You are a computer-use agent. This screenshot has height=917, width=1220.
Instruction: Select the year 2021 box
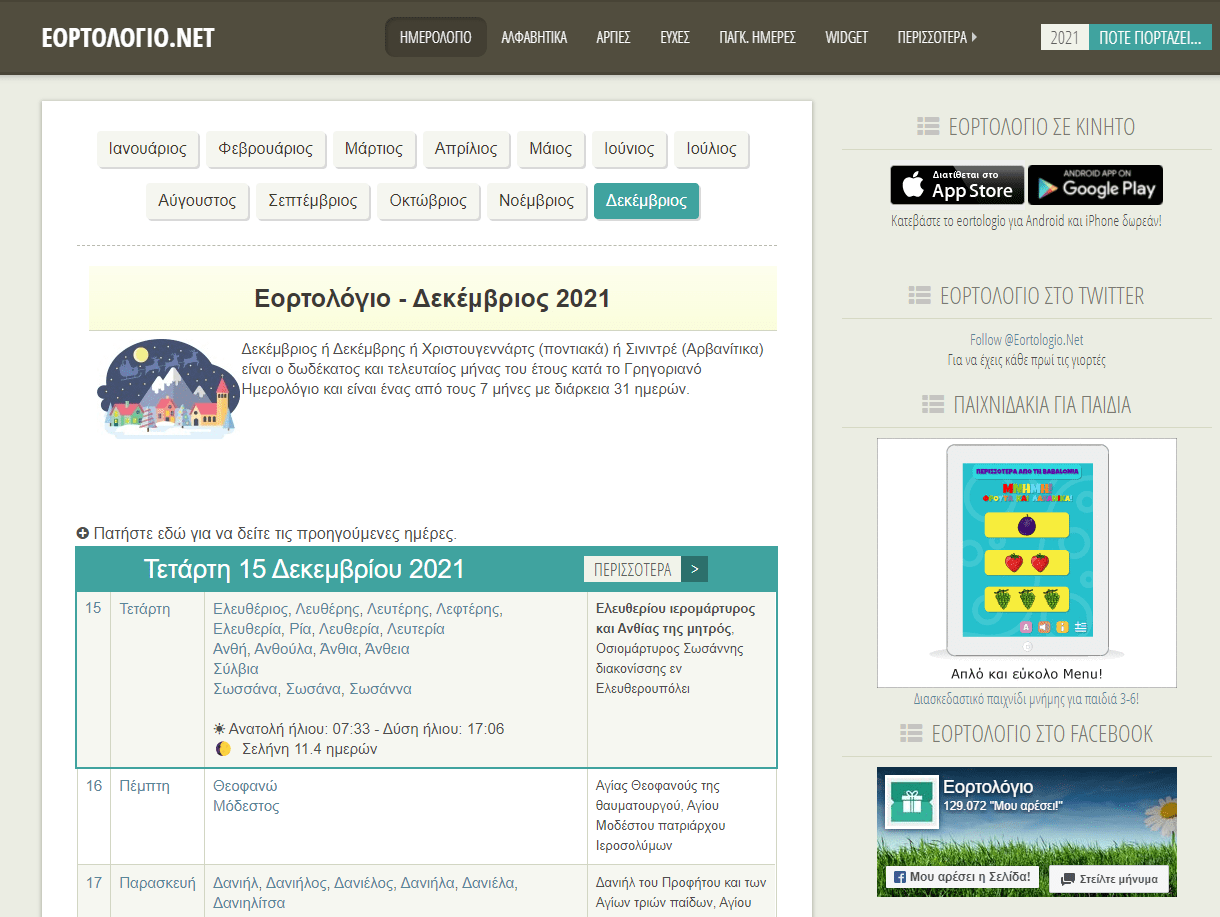tap(1064, 38)
